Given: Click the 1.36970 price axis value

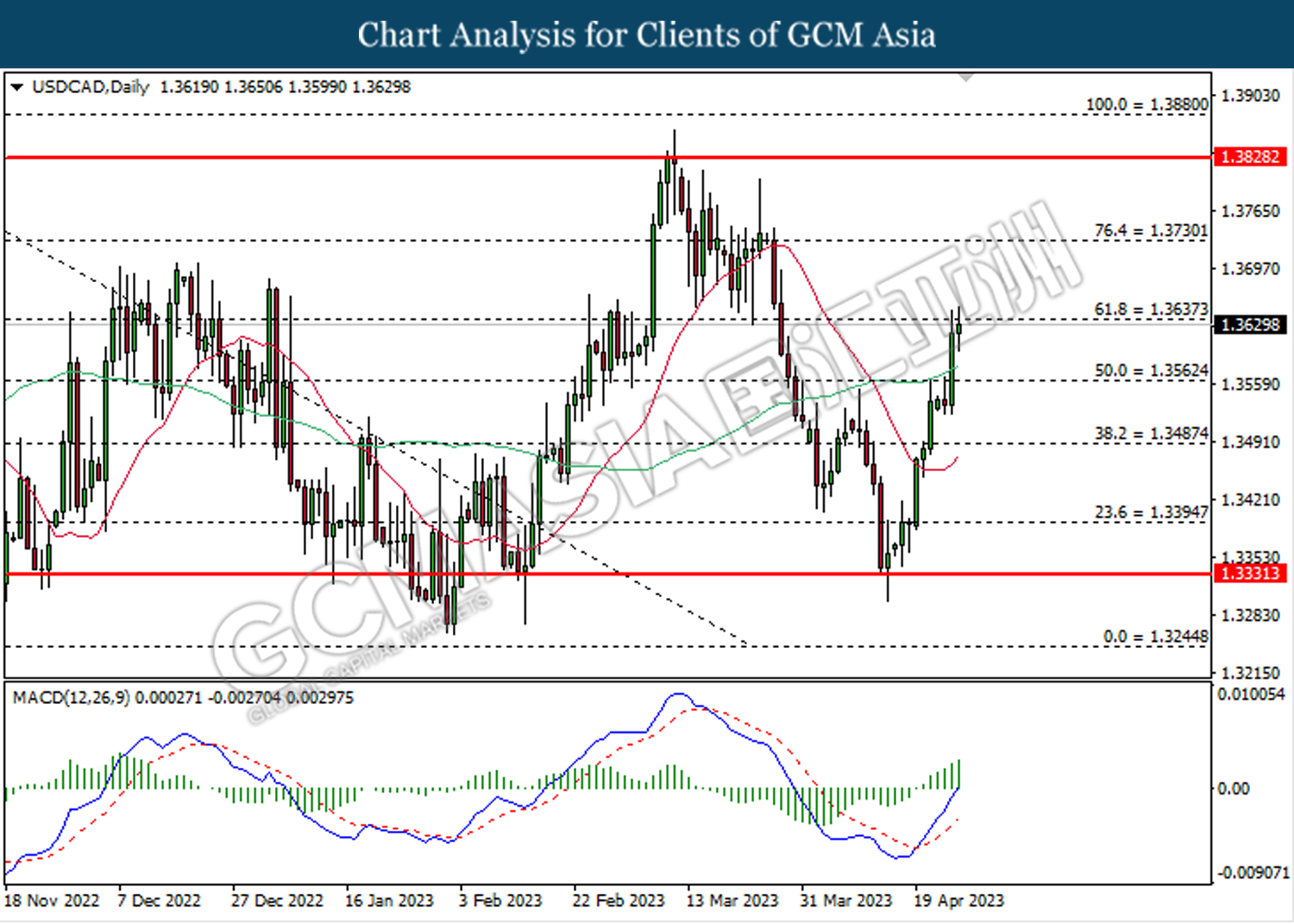Looking at the screenshot, I should pyautogui.click(x=1251, y=269).
